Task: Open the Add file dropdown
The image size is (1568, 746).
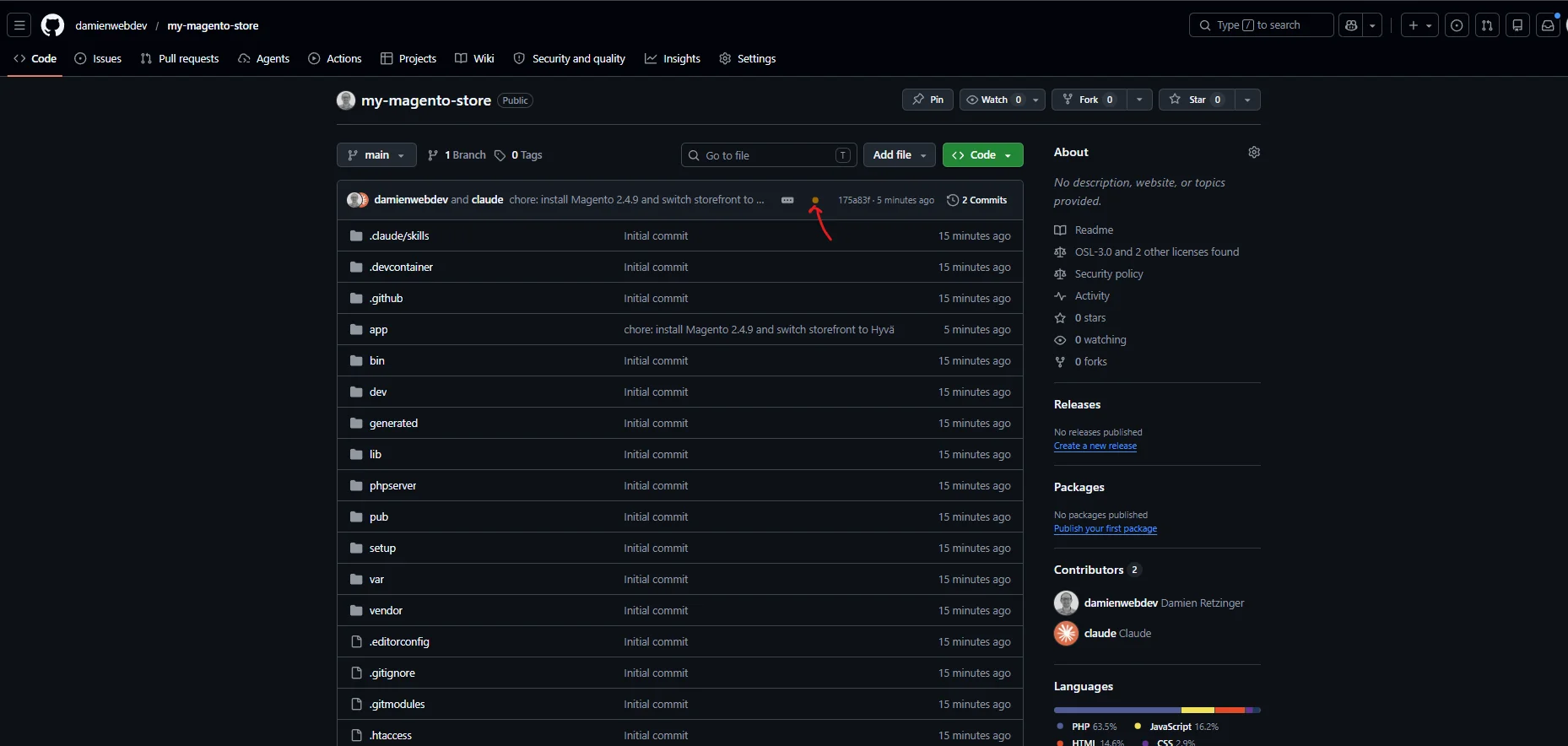Action: click(900, 155)
